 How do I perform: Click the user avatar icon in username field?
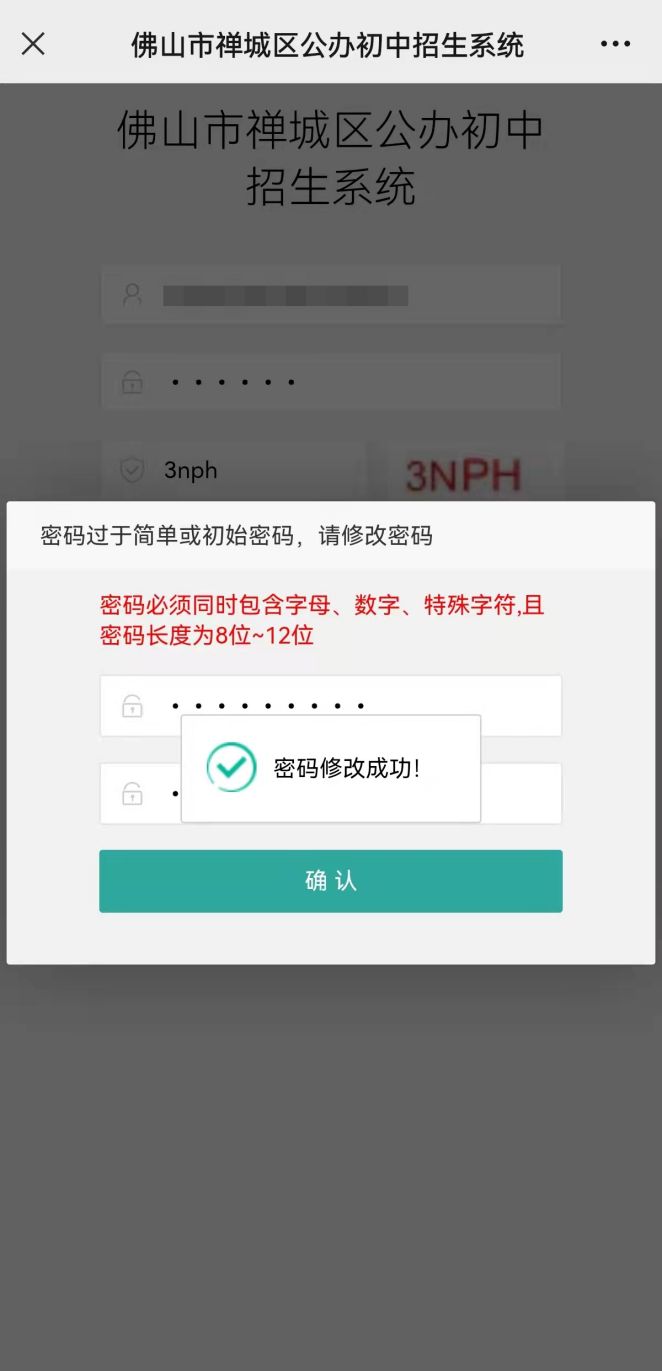132,295
